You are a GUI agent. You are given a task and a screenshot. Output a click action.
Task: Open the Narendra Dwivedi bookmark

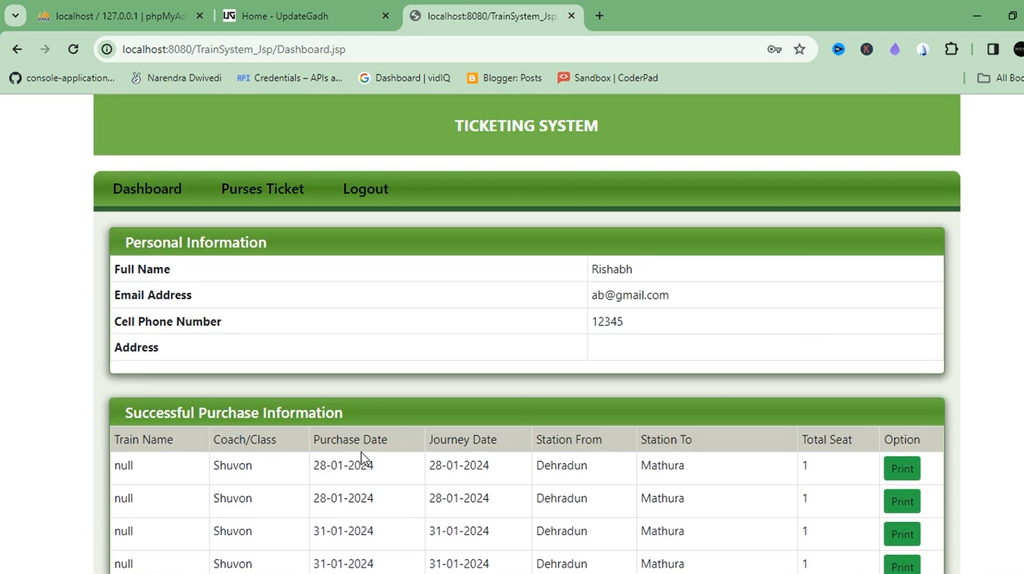pyautogui.click(x=176, y=78)
